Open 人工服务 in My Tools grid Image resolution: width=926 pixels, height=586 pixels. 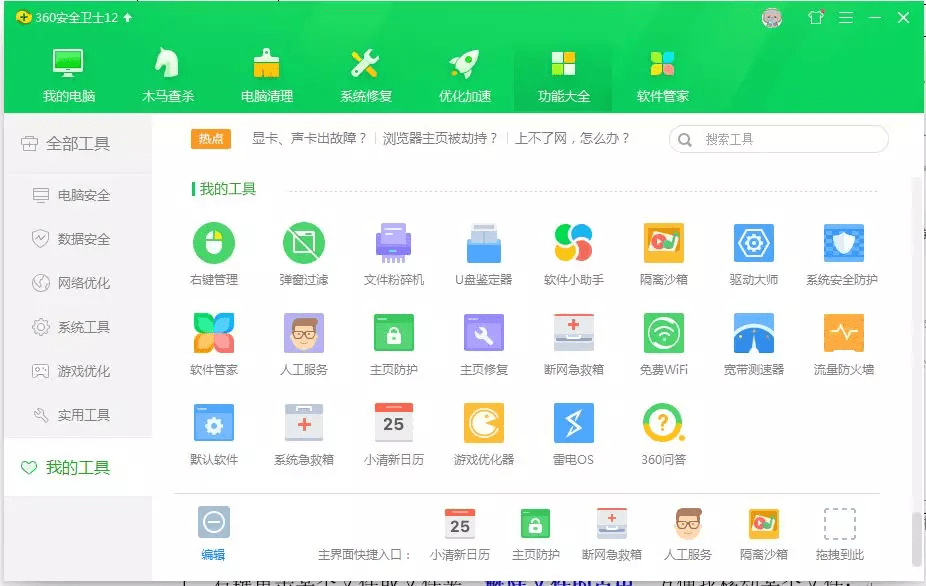point(304,344)
